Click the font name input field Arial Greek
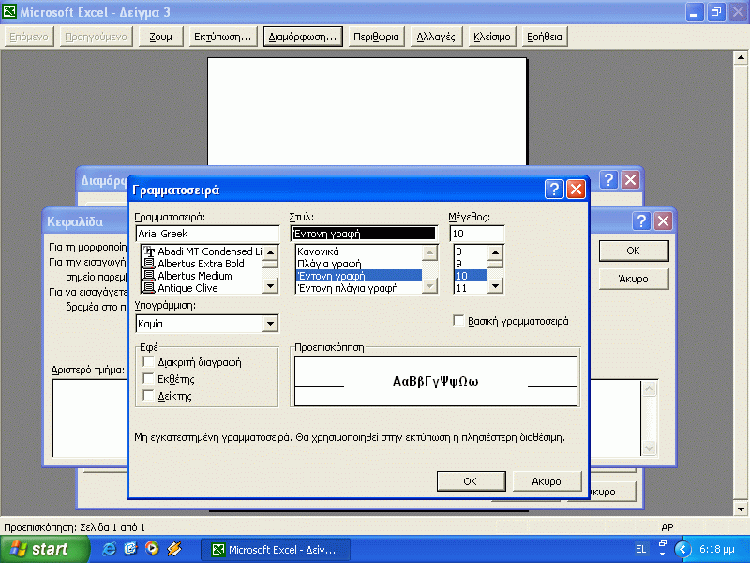Viewport: 750px width, 563px height. 207,233
